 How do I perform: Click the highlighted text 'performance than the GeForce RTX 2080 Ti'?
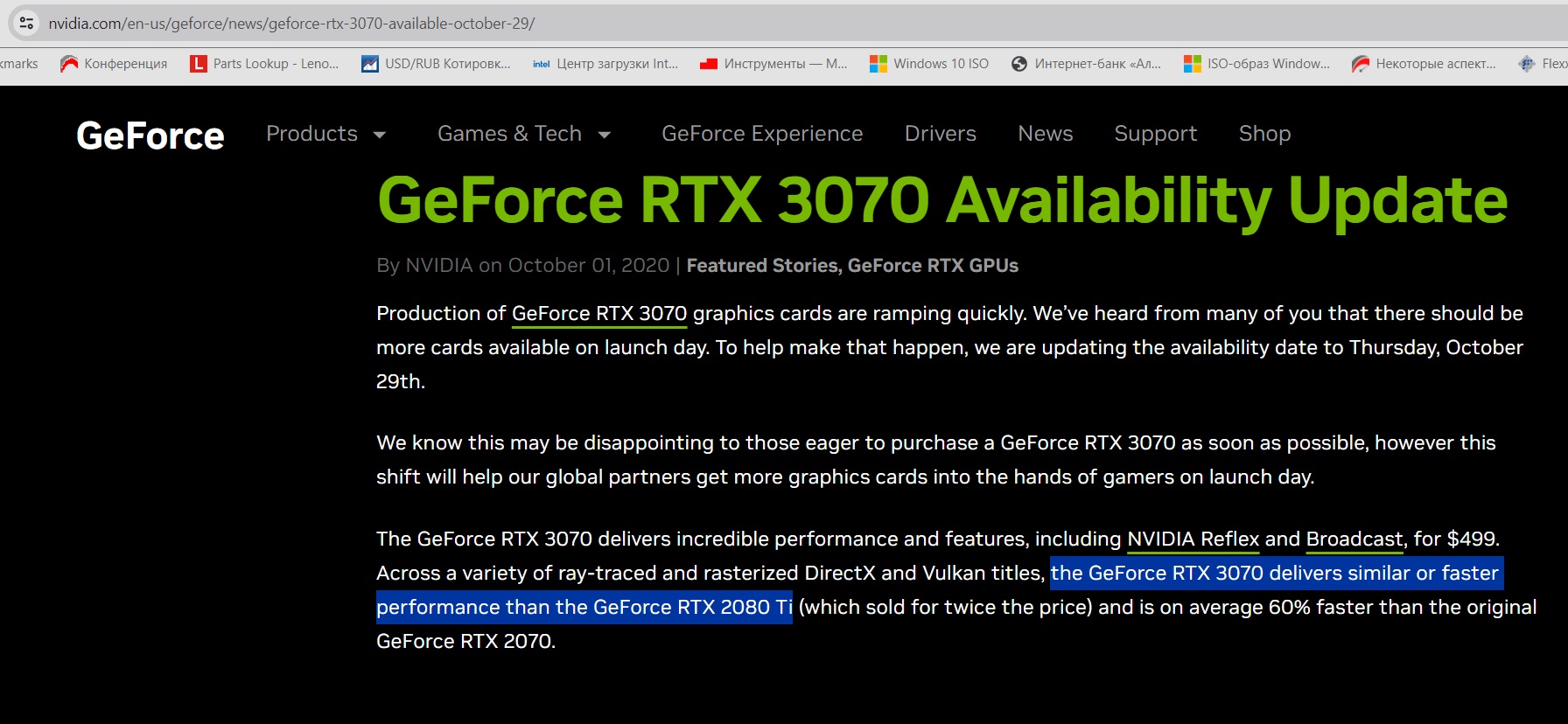point(584,608)
